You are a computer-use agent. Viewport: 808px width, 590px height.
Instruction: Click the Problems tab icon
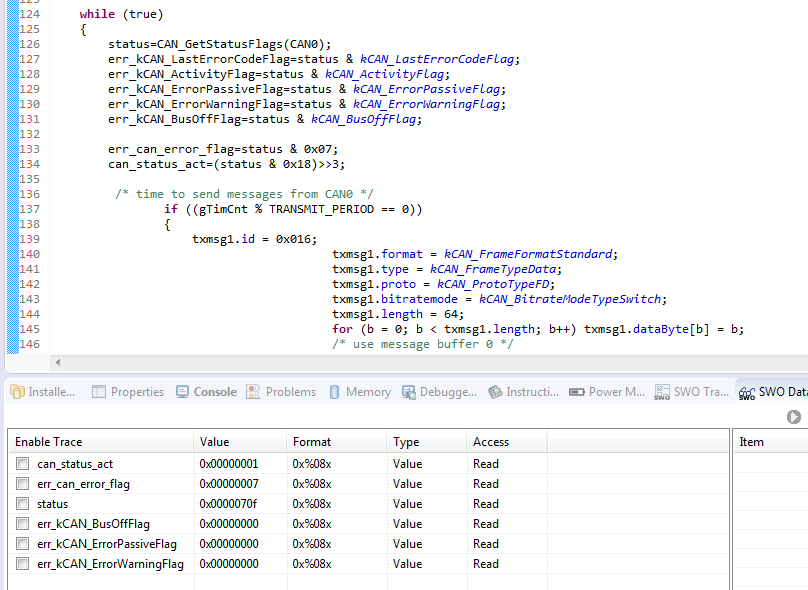[253, 392]
